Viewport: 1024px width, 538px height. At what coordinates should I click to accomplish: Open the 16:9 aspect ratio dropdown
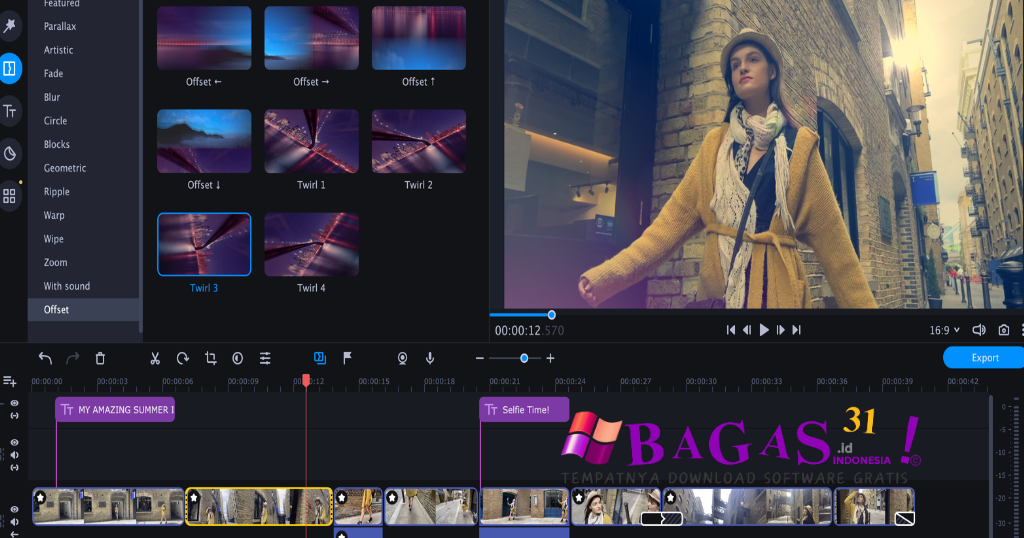[x=944, y=330]
